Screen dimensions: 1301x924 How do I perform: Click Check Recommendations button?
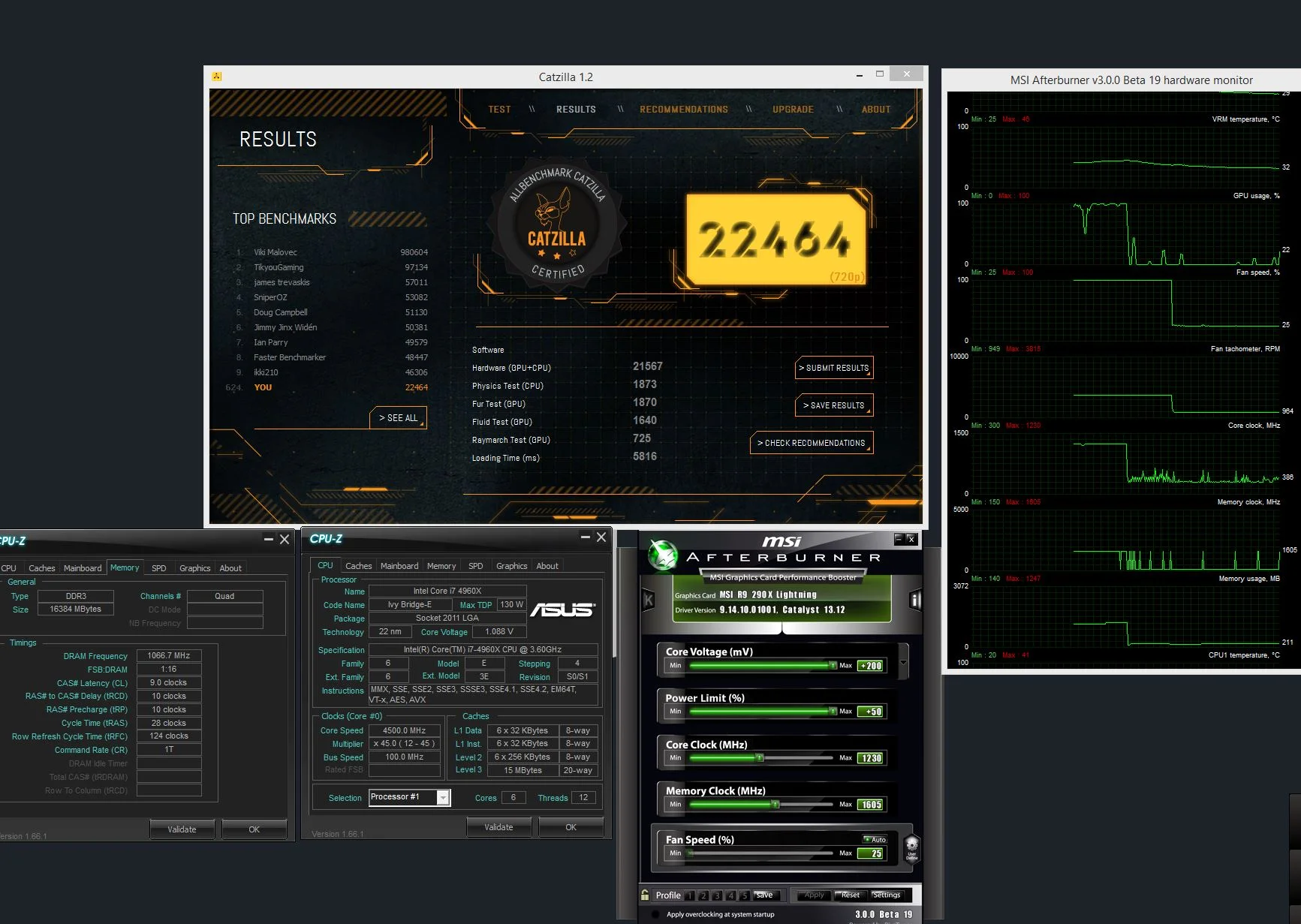(x=812, y=443)
